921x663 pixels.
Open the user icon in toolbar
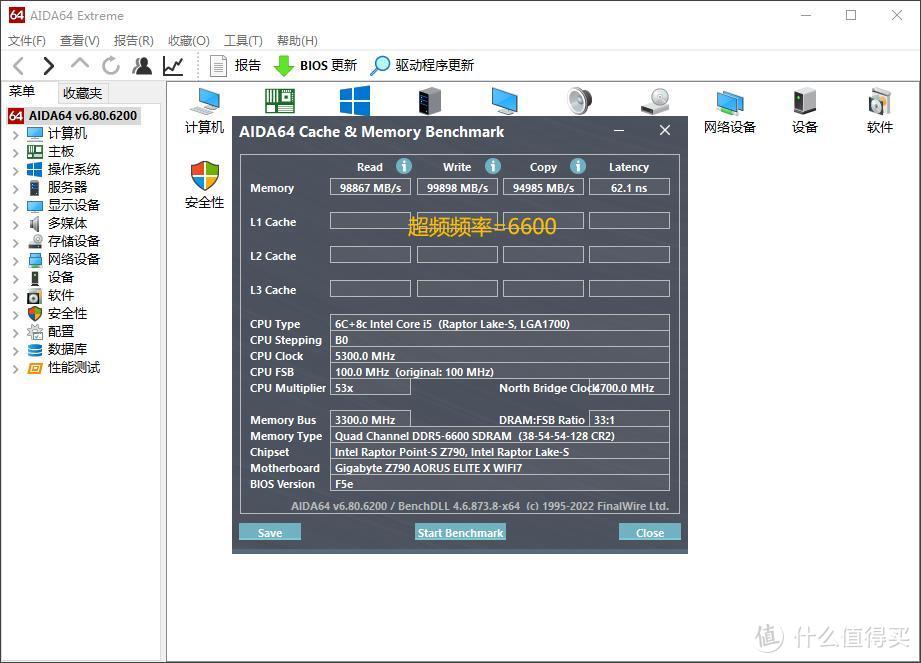coord(142,66)
